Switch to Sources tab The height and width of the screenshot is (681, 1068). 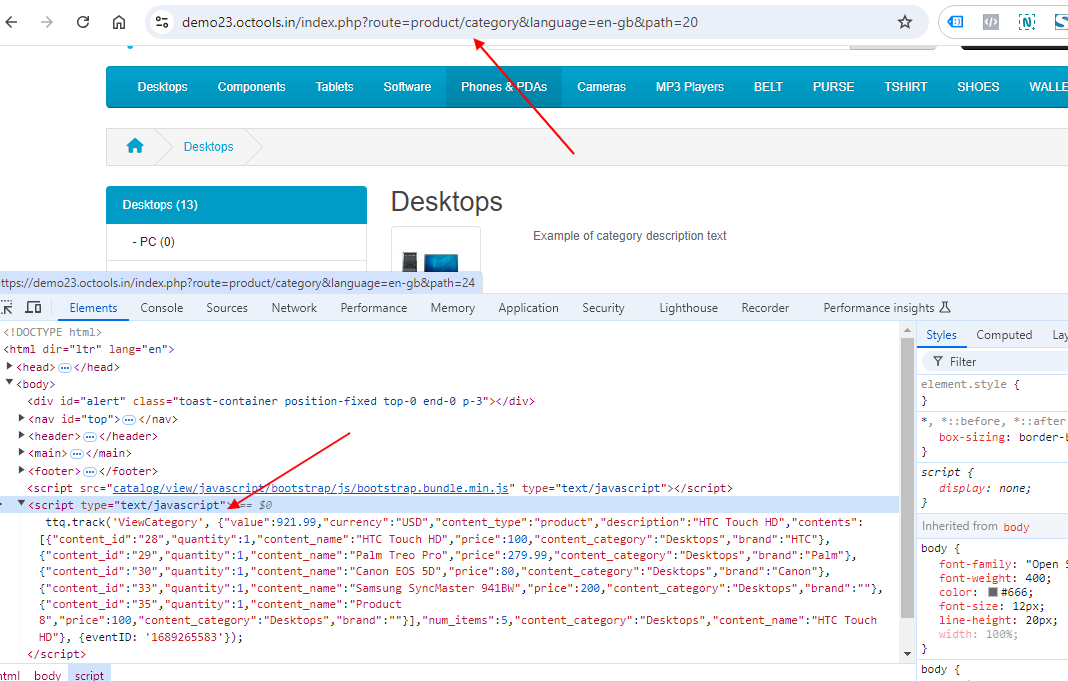(227, 308)
